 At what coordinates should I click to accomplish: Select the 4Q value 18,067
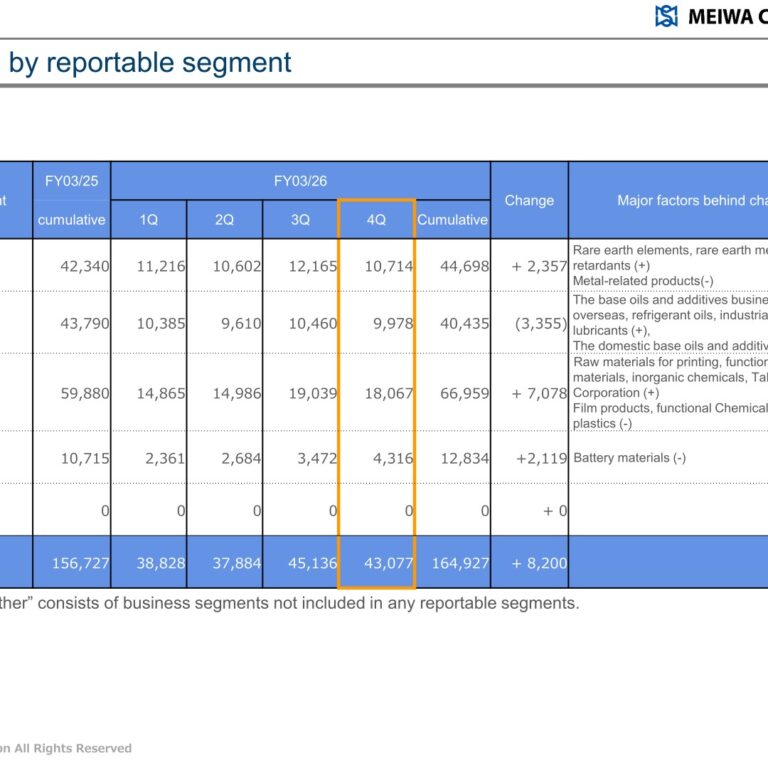point(388,393)
